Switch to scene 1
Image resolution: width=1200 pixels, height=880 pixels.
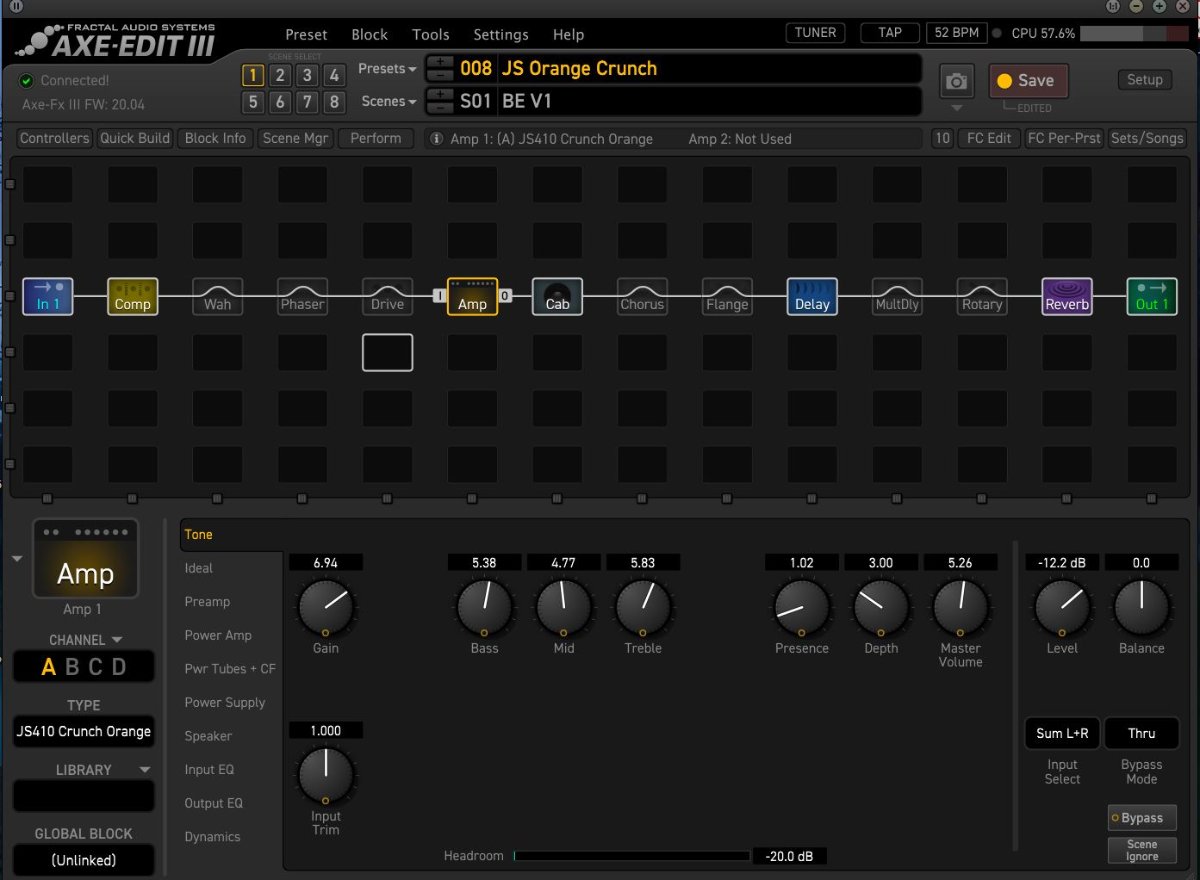pos(253,75)
